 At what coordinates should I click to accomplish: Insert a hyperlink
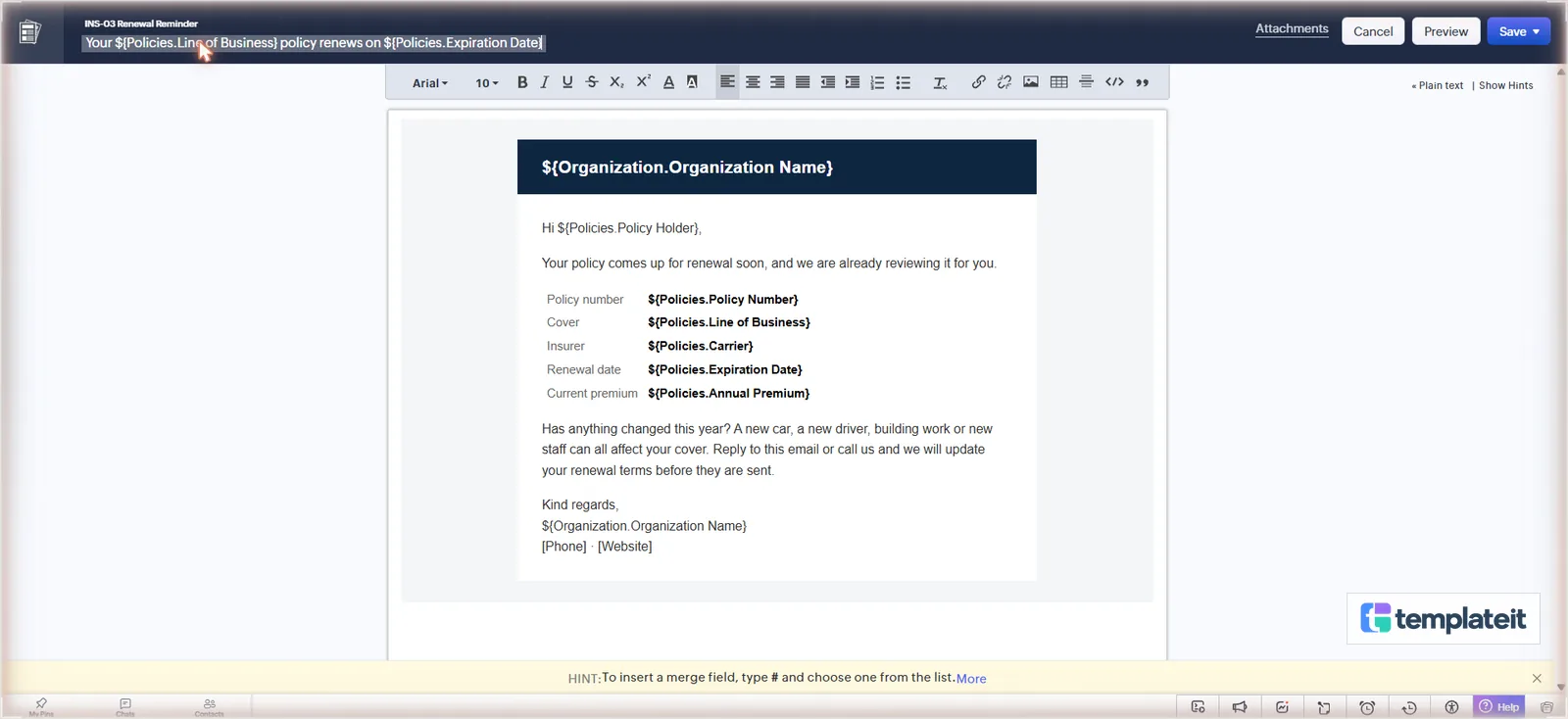coord(978,82)
